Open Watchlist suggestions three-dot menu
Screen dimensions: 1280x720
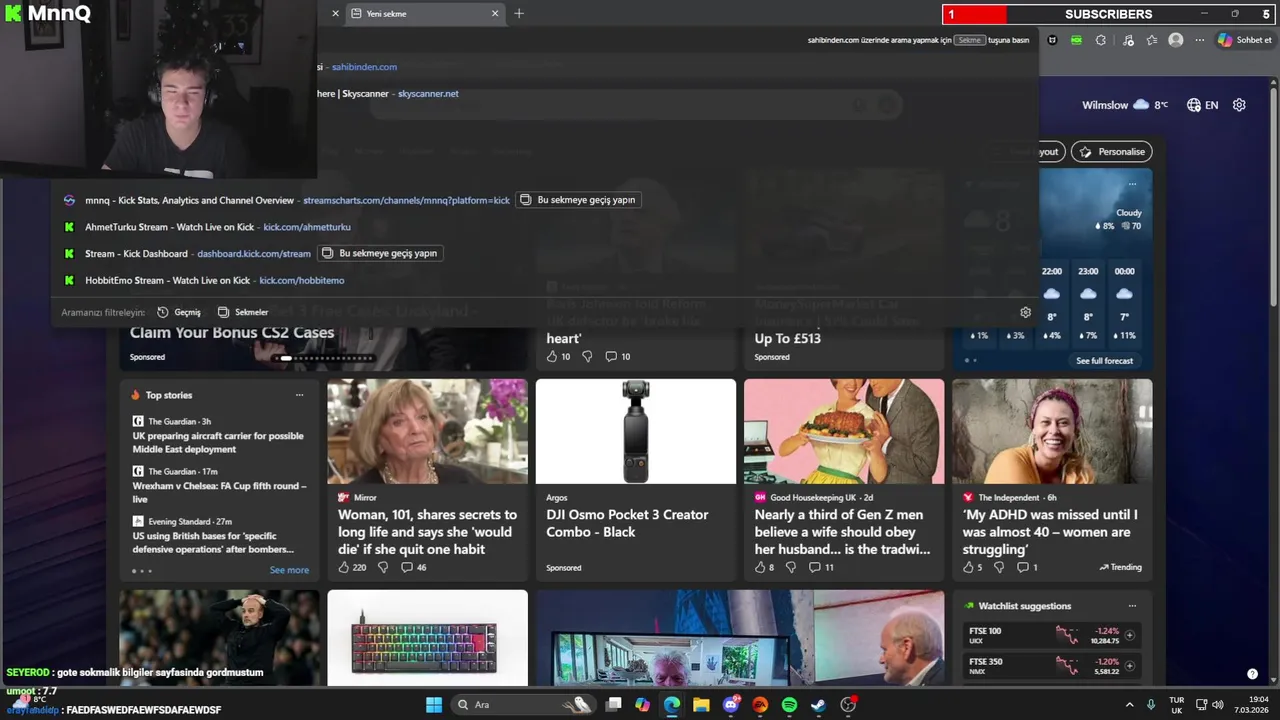point(1132,606)
